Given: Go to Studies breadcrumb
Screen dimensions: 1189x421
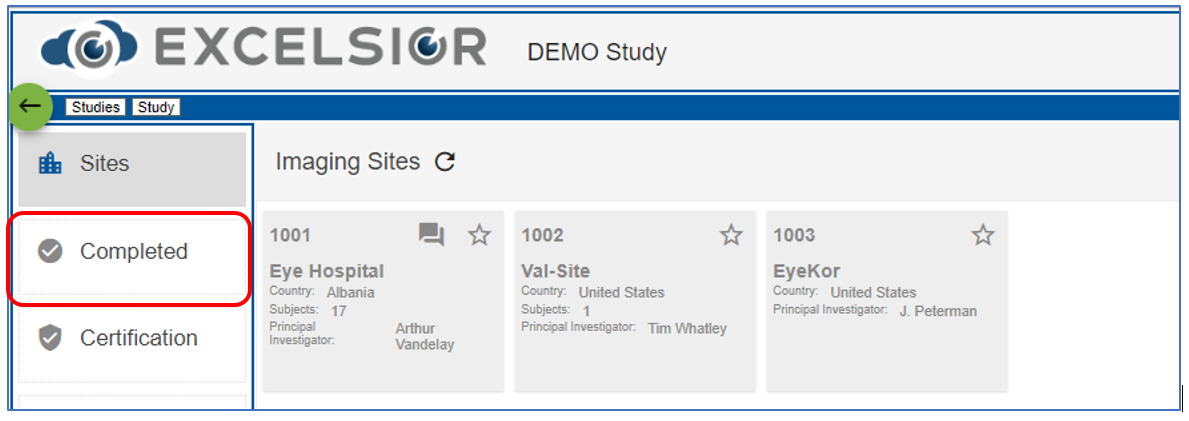Looking at the screenshot, I should pyautogui.click(x=96, y=107).
